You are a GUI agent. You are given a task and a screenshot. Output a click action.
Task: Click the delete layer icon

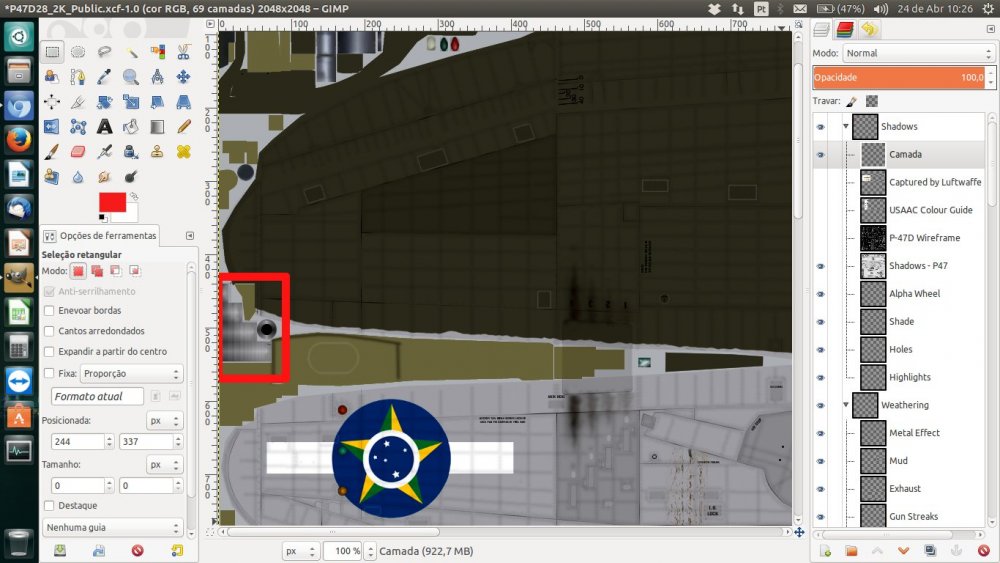[x=983, y=550]
